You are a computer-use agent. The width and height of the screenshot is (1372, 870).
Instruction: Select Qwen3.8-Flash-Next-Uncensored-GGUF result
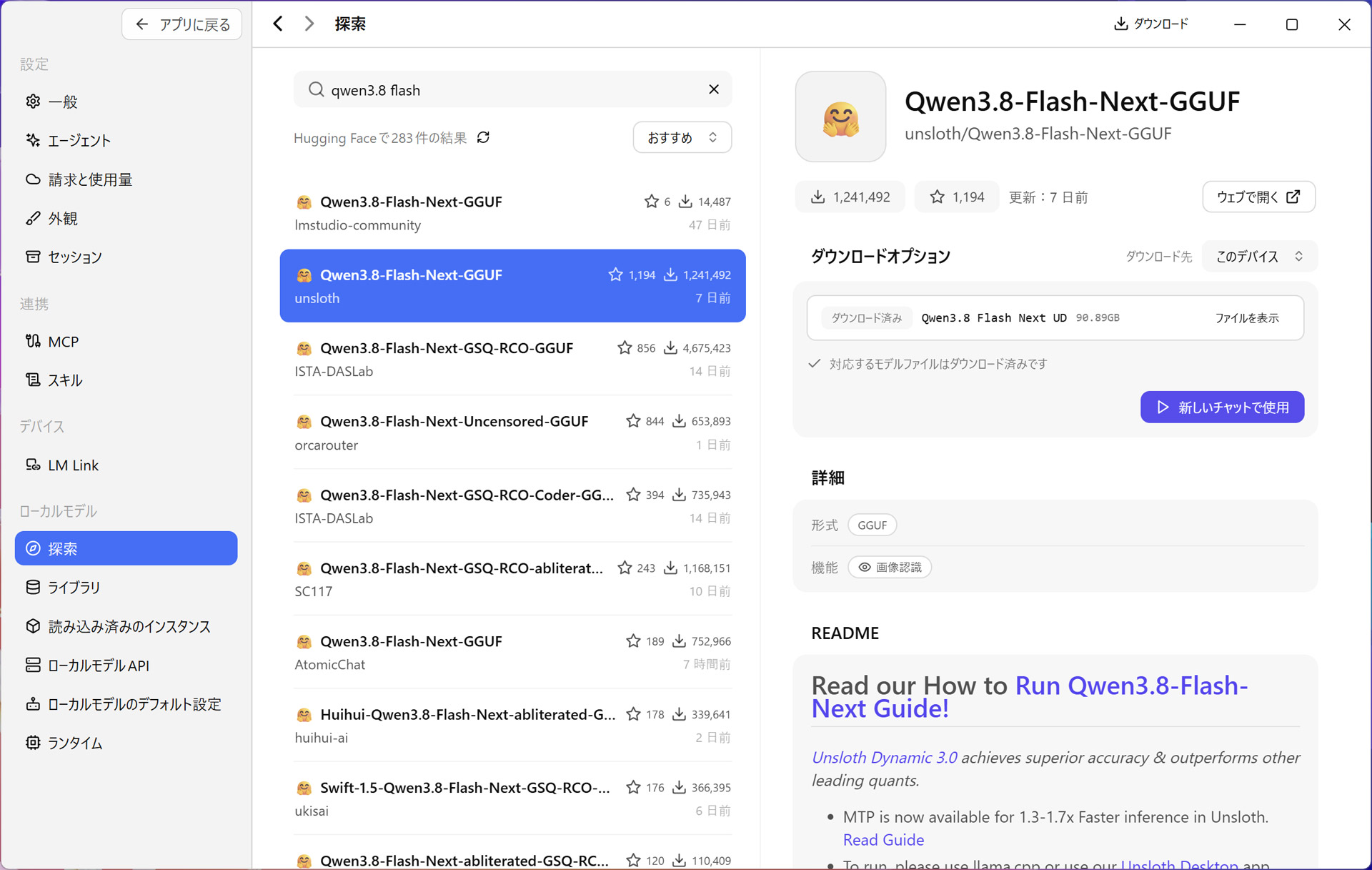pos(512,432)
